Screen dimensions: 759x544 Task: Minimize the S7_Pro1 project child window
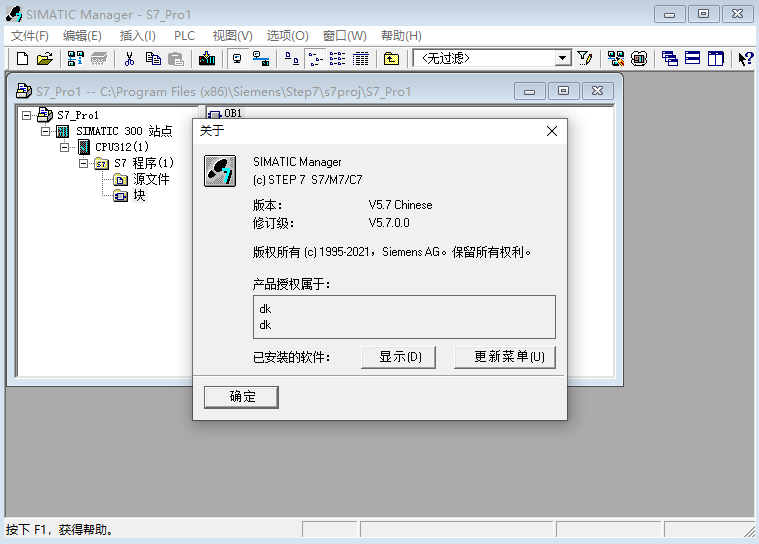530,91
